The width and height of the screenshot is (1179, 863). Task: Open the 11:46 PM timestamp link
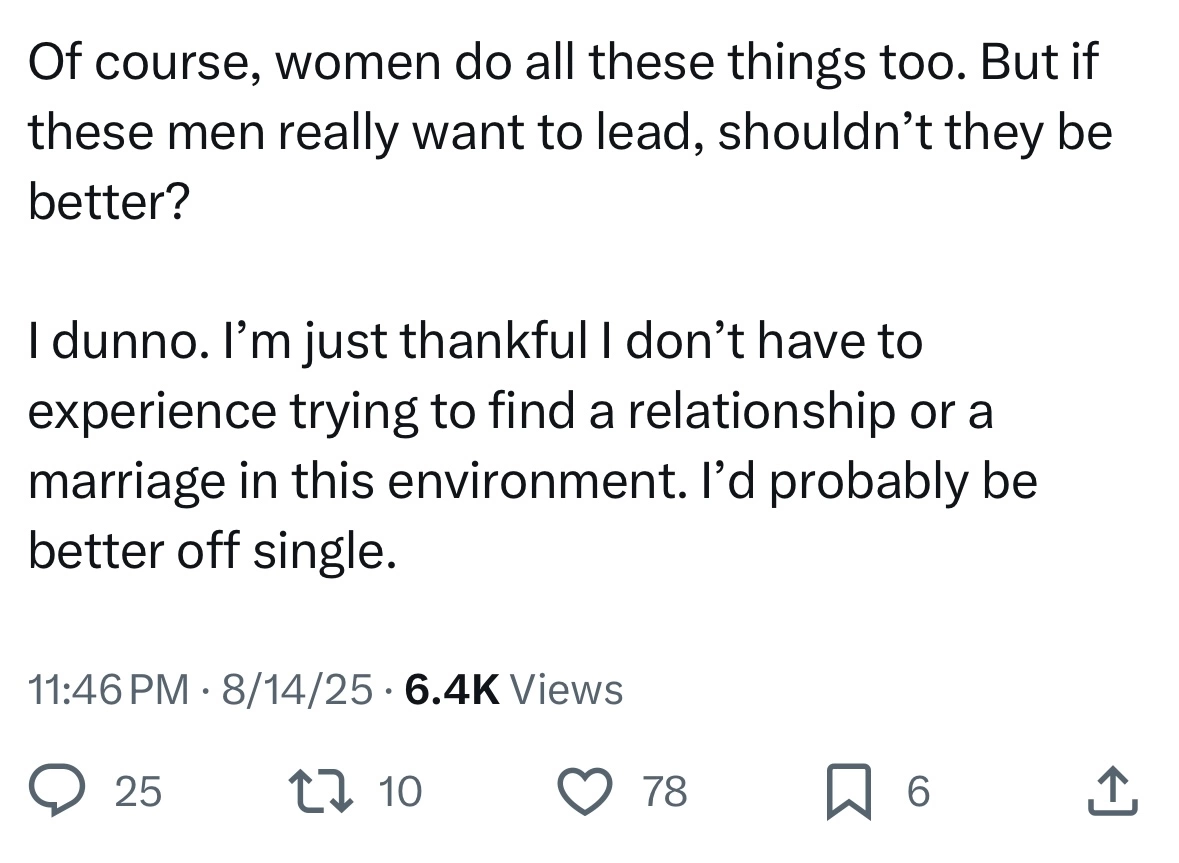click(108, 689)
